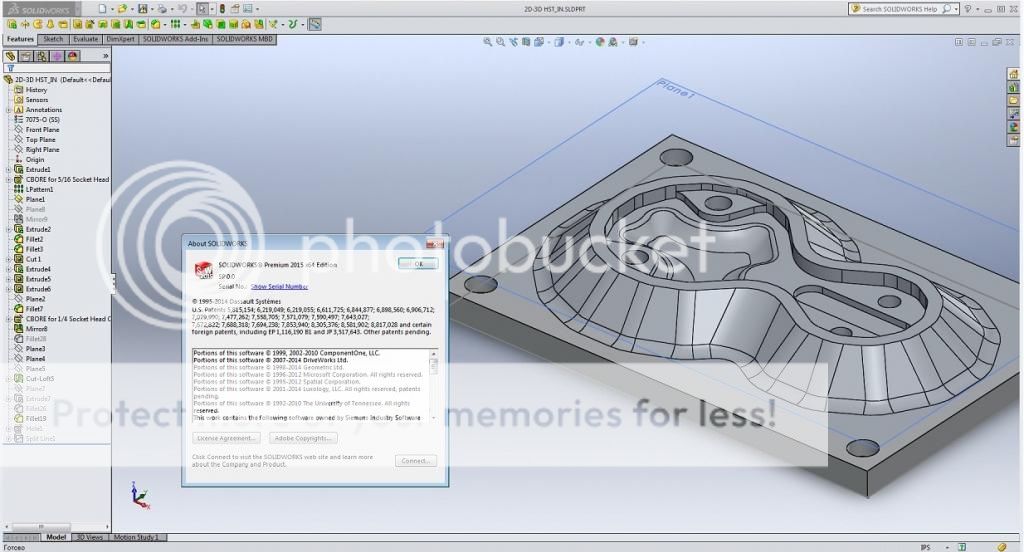The image size is (1024, 552).
Task: Open dropdown arrow beside search help box
Action: [x=957, y=8]
